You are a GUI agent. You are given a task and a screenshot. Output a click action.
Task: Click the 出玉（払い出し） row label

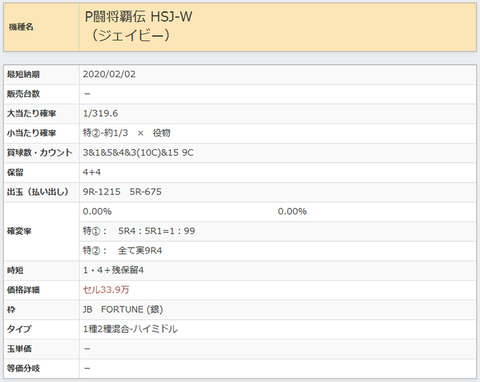38,192
